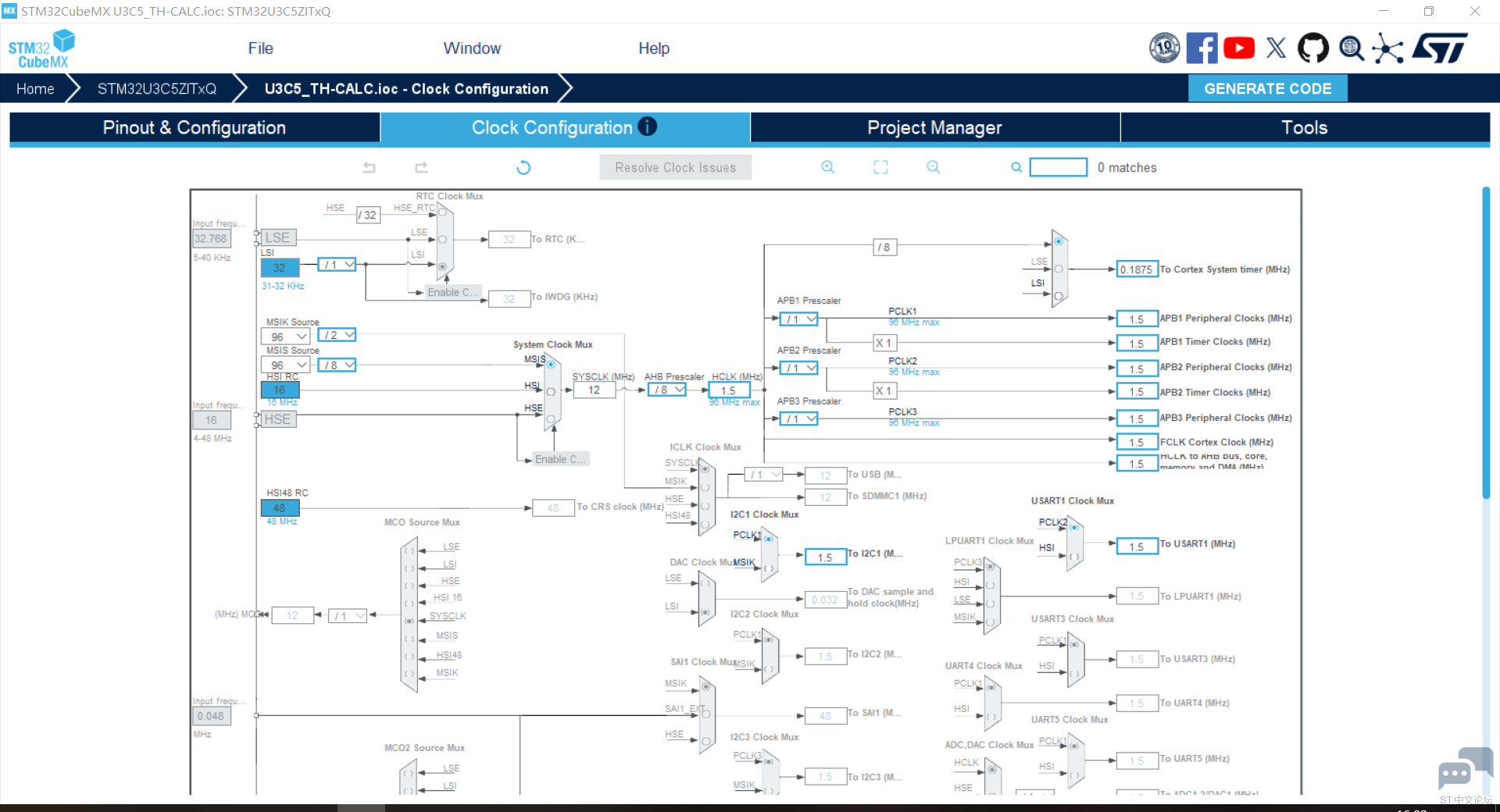1500x812 pixels.
Task: Click the HSE source block
Action: pos(277,419)
